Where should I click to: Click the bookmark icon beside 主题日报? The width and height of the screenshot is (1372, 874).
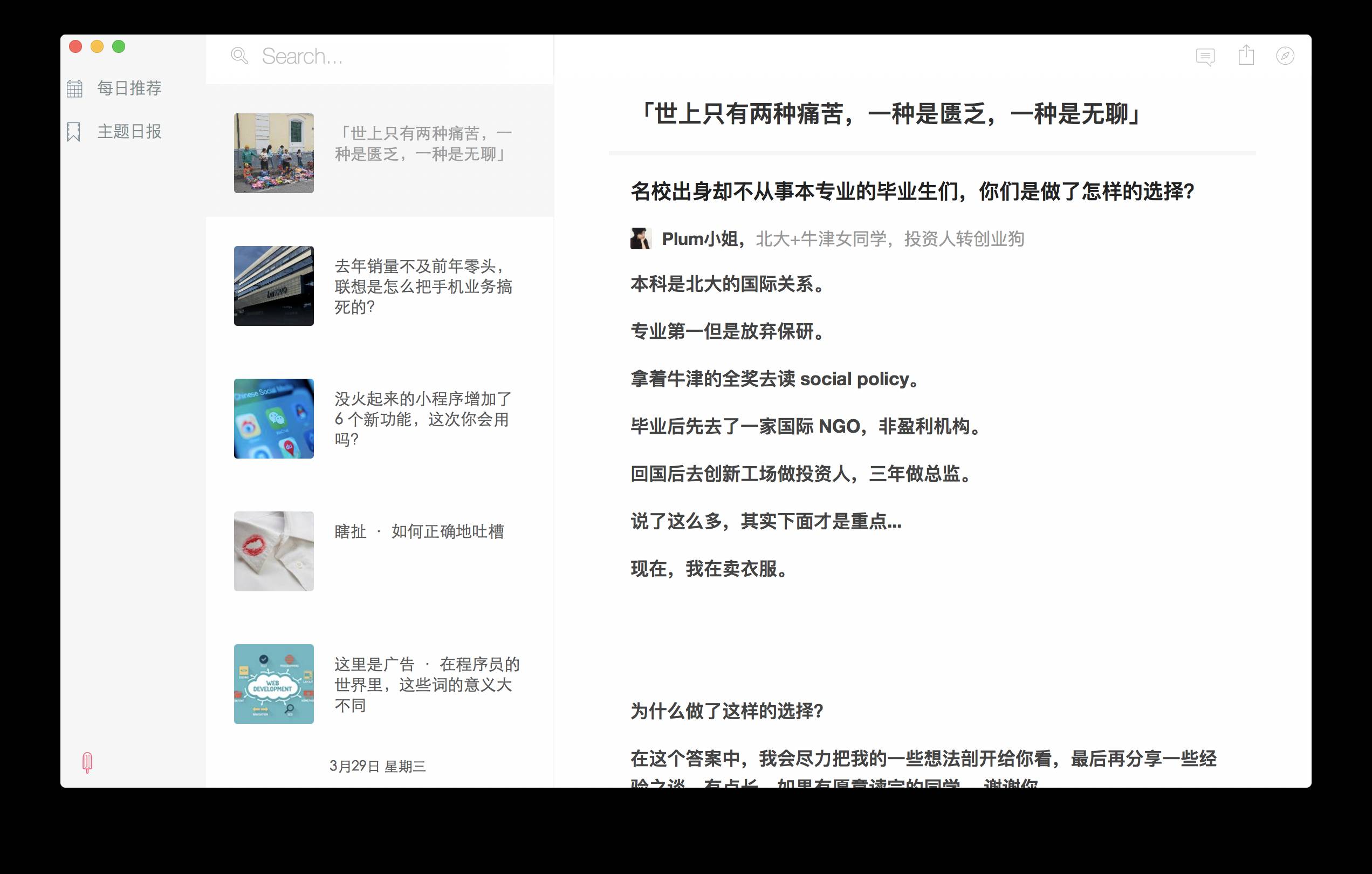(74, 132)
